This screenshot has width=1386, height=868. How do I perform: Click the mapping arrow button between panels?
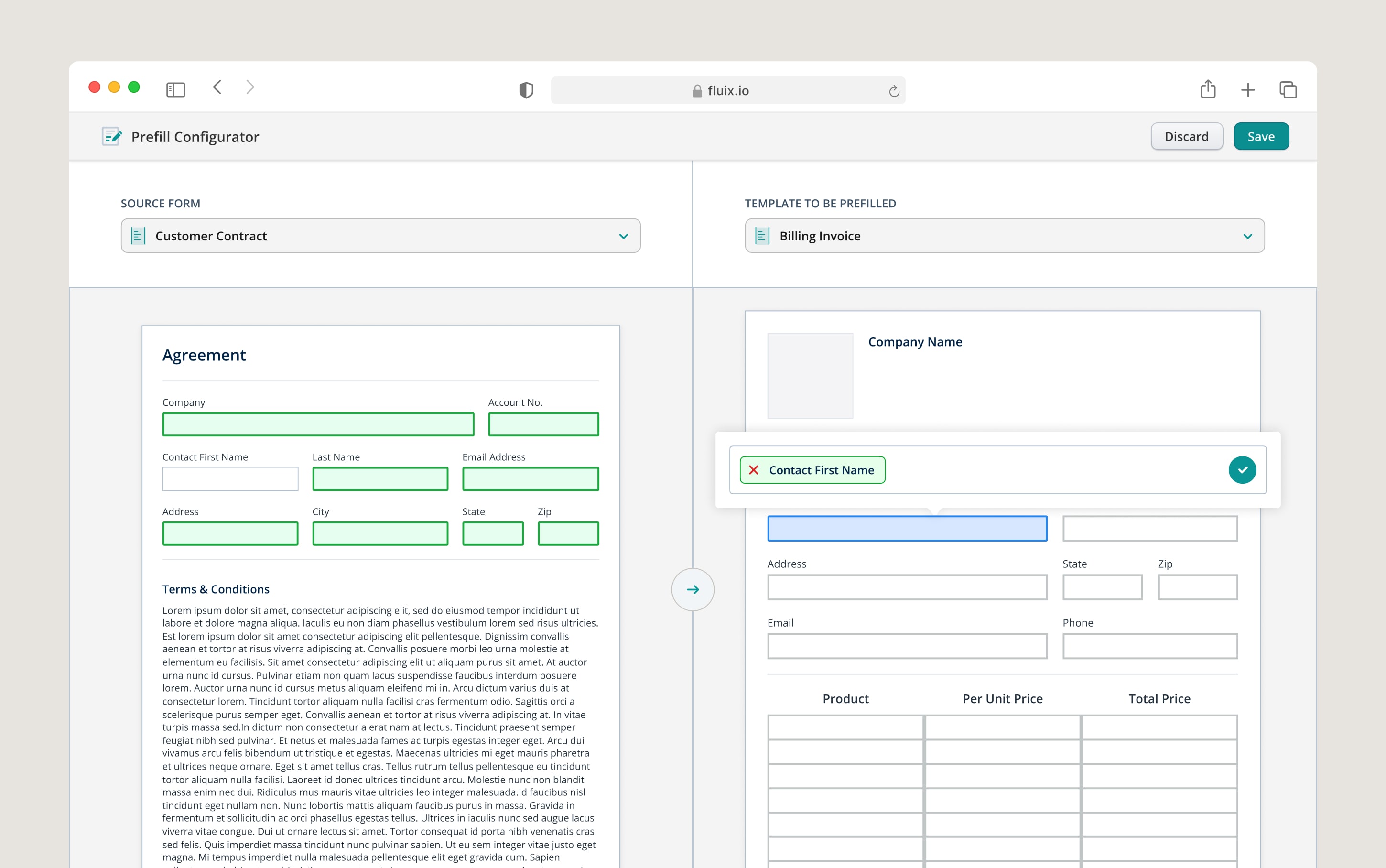[x=693, y=589]
